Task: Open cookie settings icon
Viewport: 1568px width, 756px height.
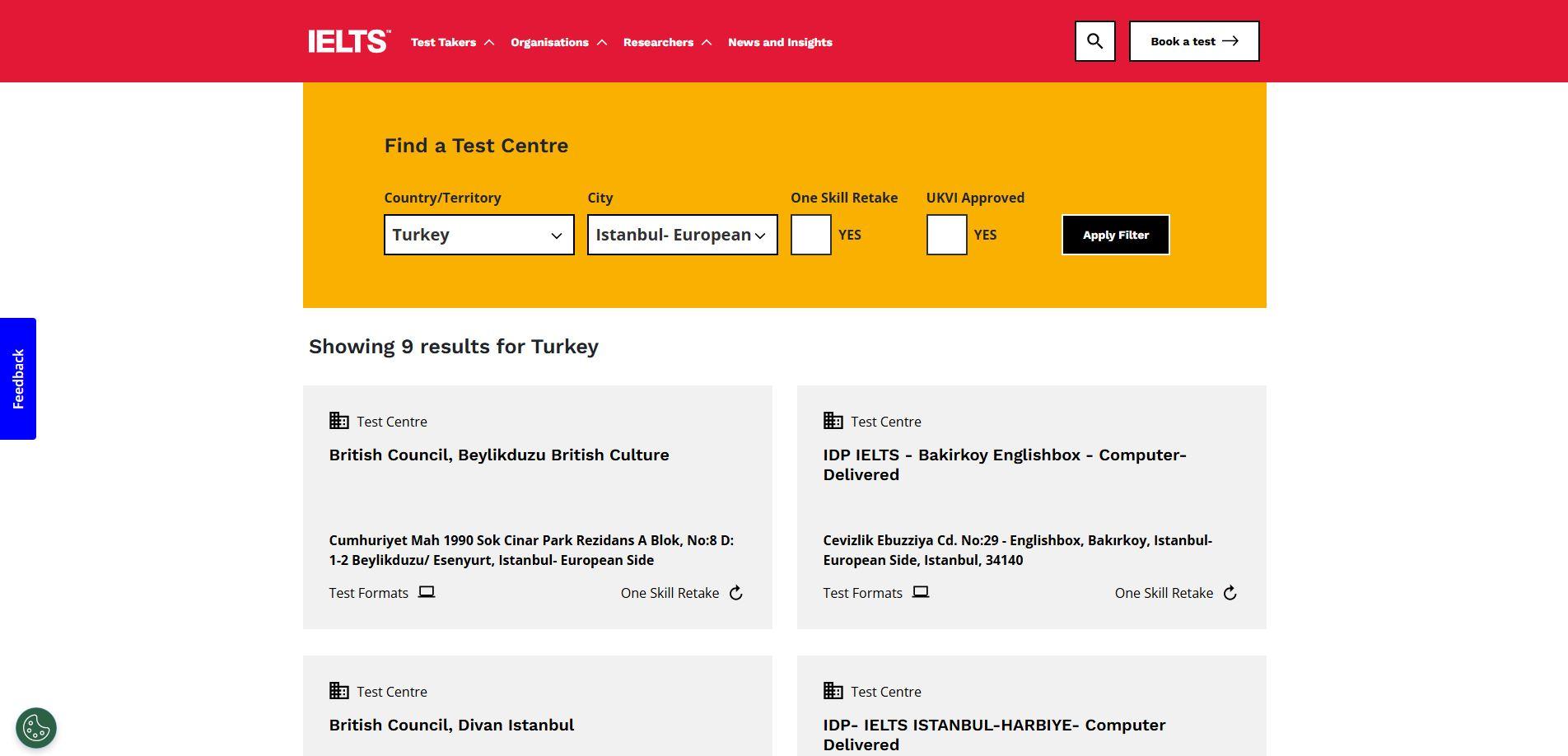Action: 36,728
